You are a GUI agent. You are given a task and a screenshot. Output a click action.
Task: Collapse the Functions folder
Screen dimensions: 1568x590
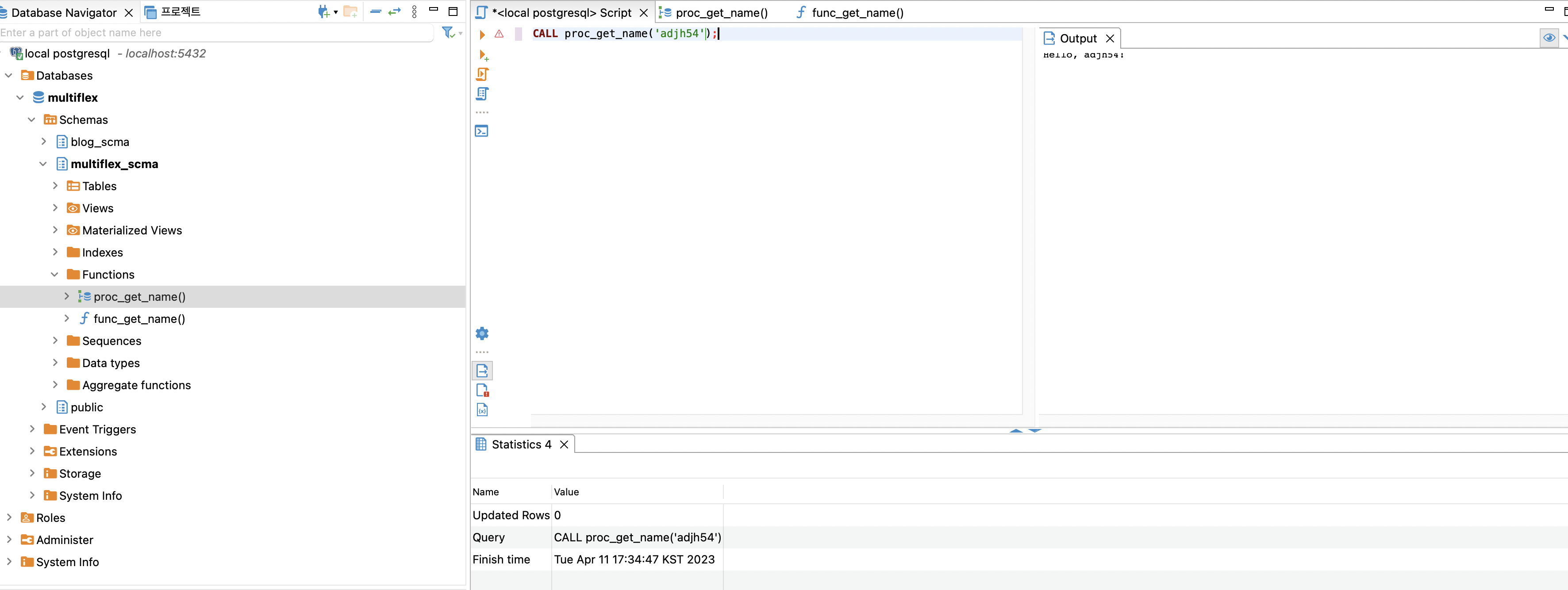click(x=55, y=275)
